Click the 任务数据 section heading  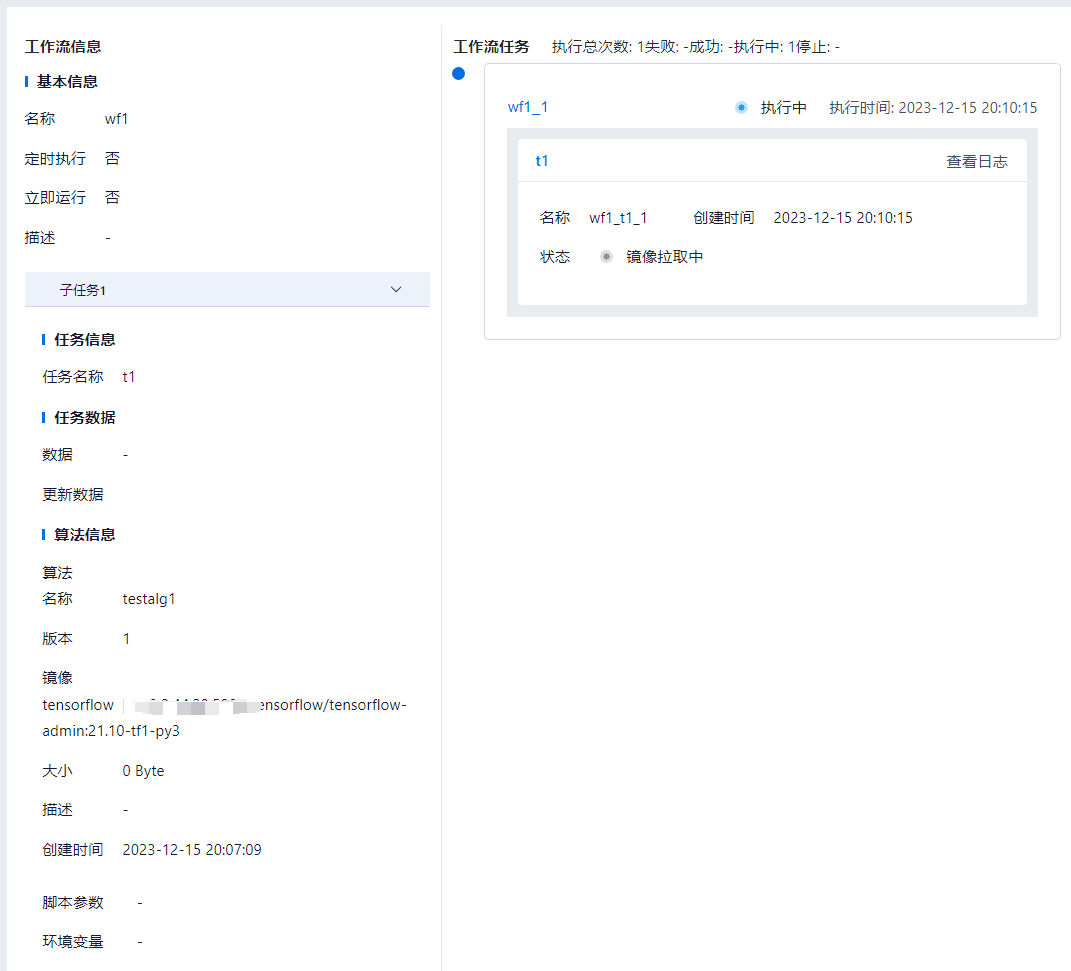pos(84,418)
